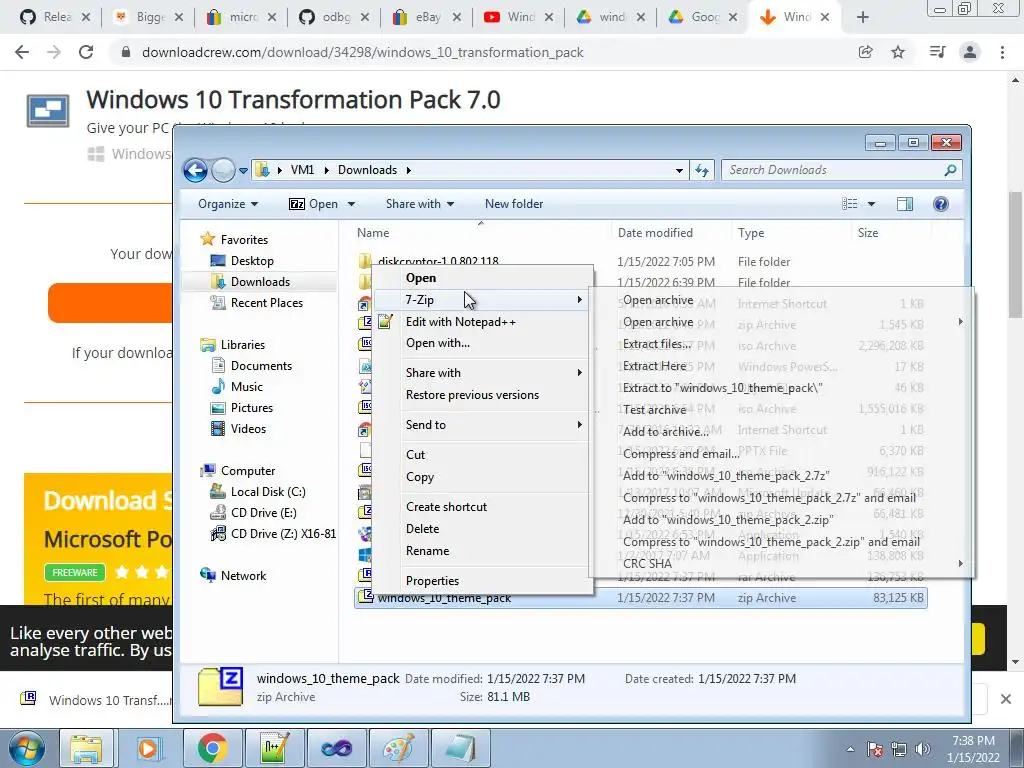Reload the page in Chrome
The width and height of the screenshot is (1024, 768).
tap(86, 52)
